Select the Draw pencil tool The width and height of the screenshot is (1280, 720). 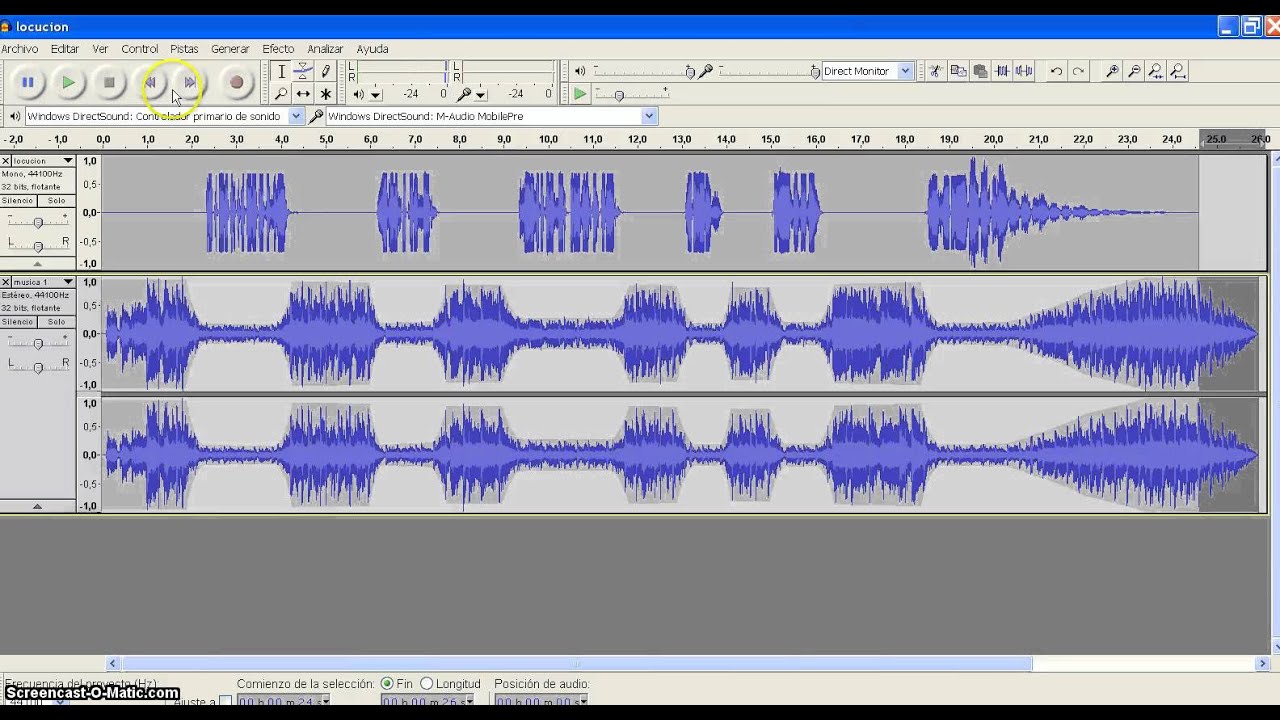[x=325, y=72]
